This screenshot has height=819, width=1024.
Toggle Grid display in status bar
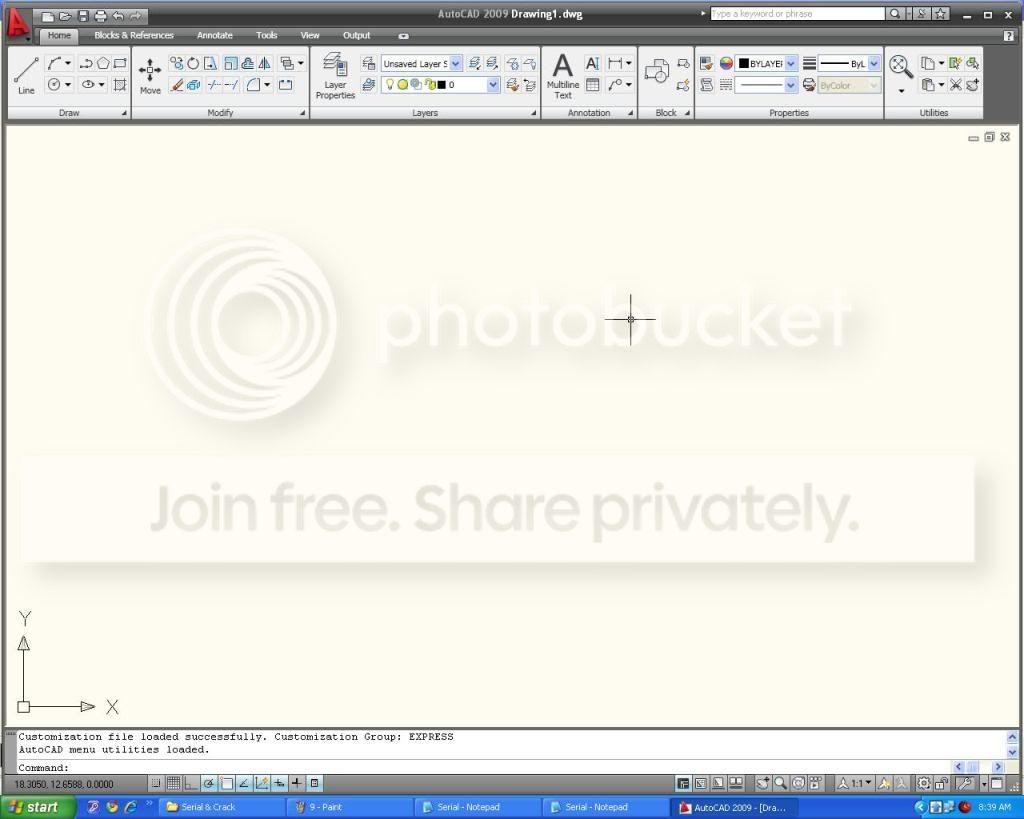(x=173, y=783)
